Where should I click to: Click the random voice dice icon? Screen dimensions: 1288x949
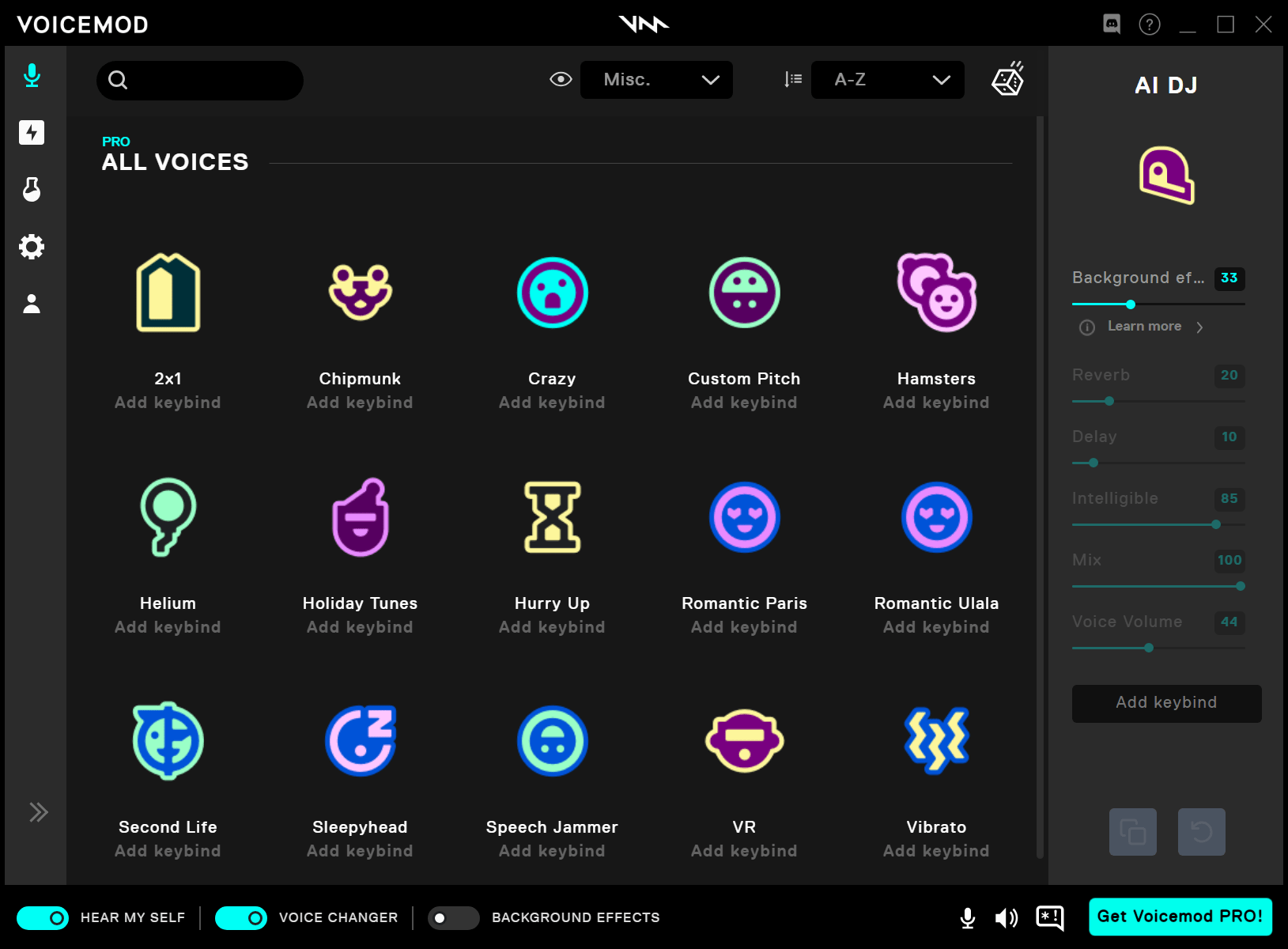tap(1008, 79)
